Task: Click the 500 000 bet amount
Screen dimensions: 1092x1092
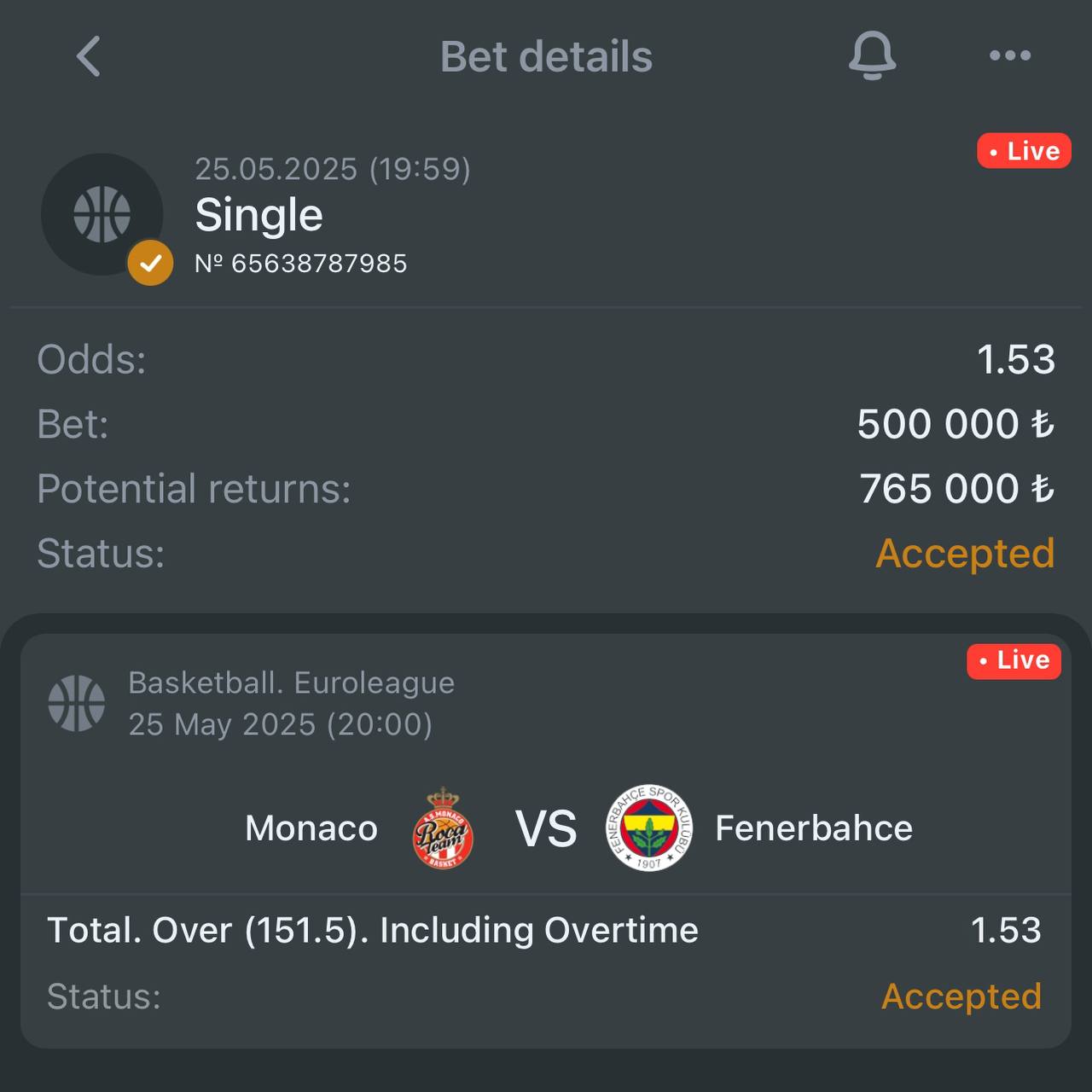Action: (955, 424)
